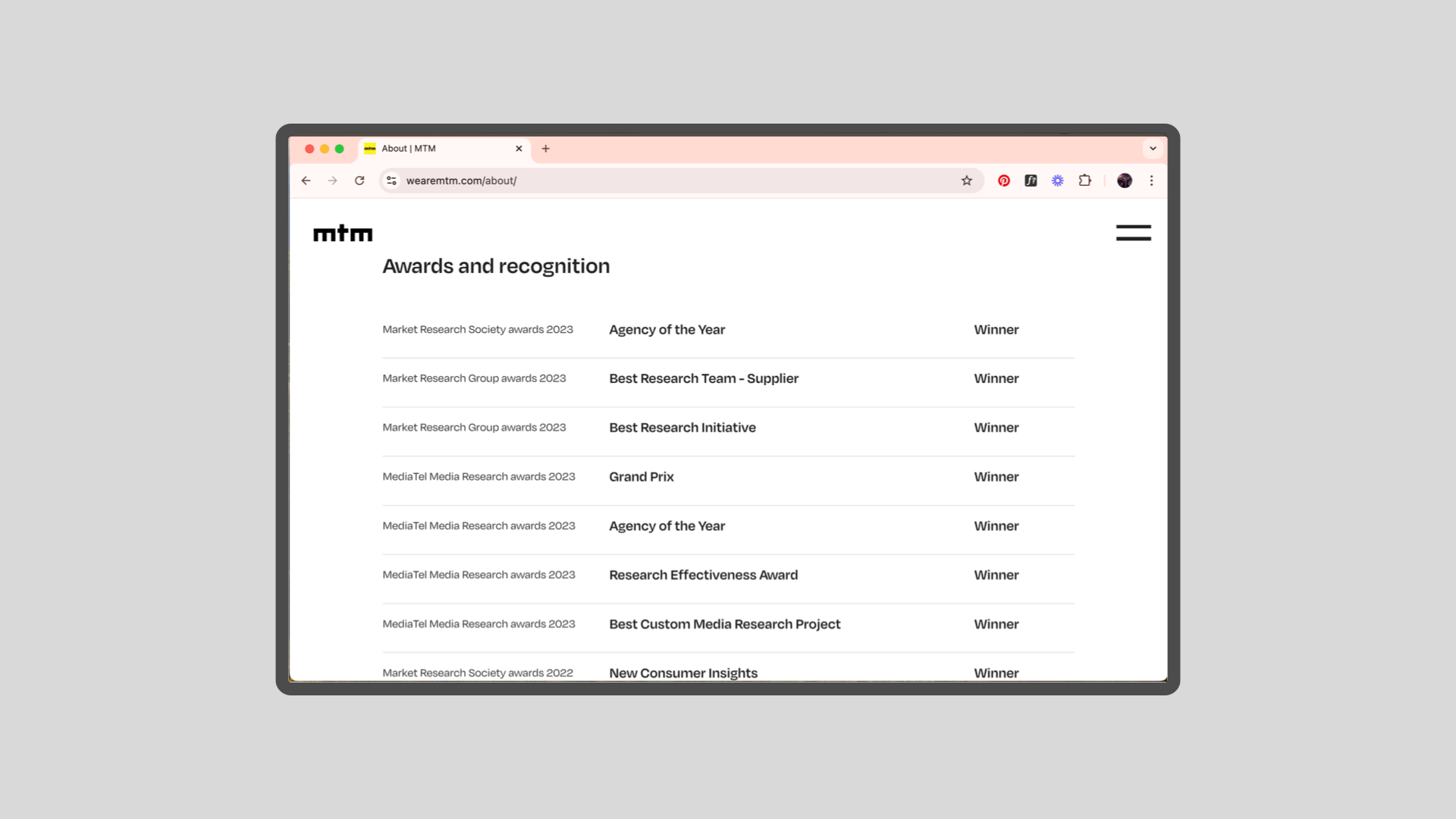Click Best Custom Media Research Project entry
The height and width of the screenshot is (819, 1456).
point(724,624)
